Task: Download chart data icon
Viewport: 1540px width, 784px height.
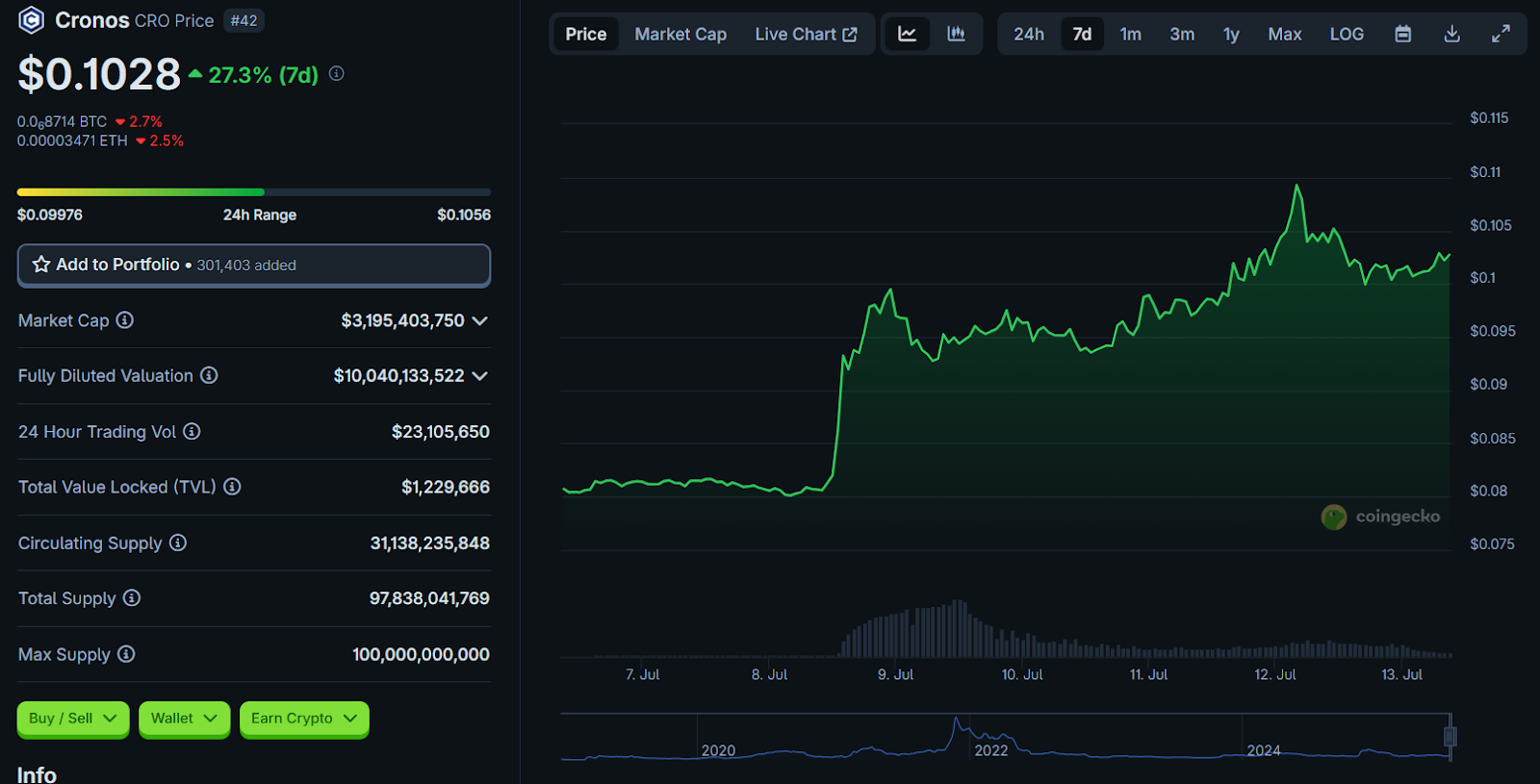Action: pos(1452,34)
